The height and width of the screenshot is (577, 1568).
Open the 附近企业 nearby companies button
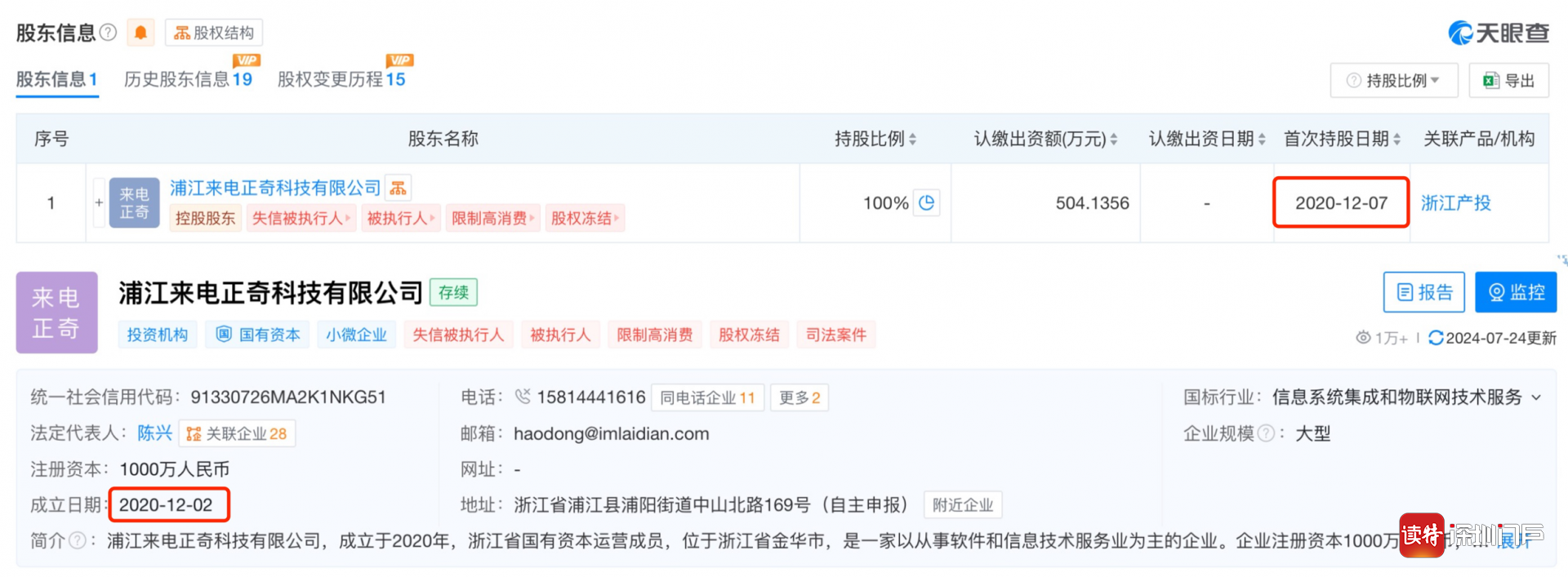963,505
